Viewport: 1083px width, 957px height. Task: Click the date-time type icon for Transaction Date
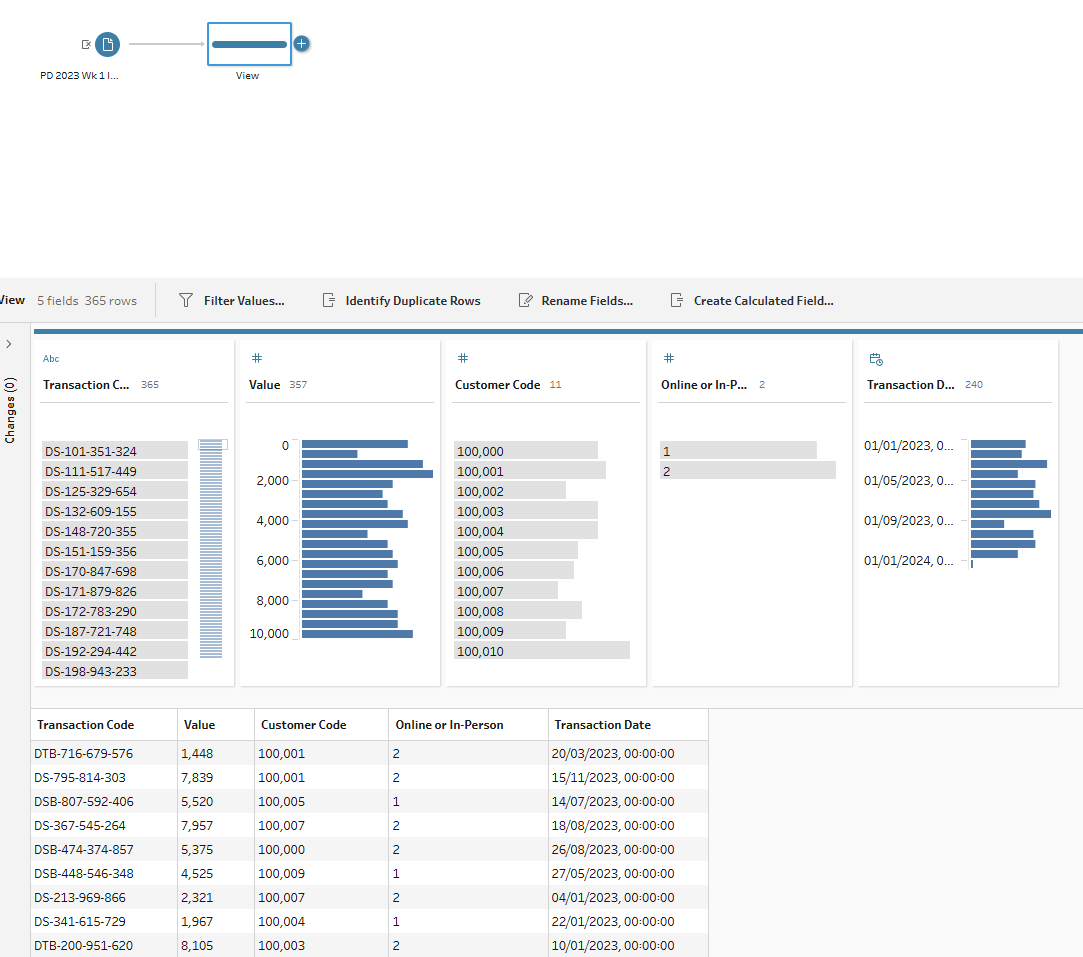[x=875, y=359]
